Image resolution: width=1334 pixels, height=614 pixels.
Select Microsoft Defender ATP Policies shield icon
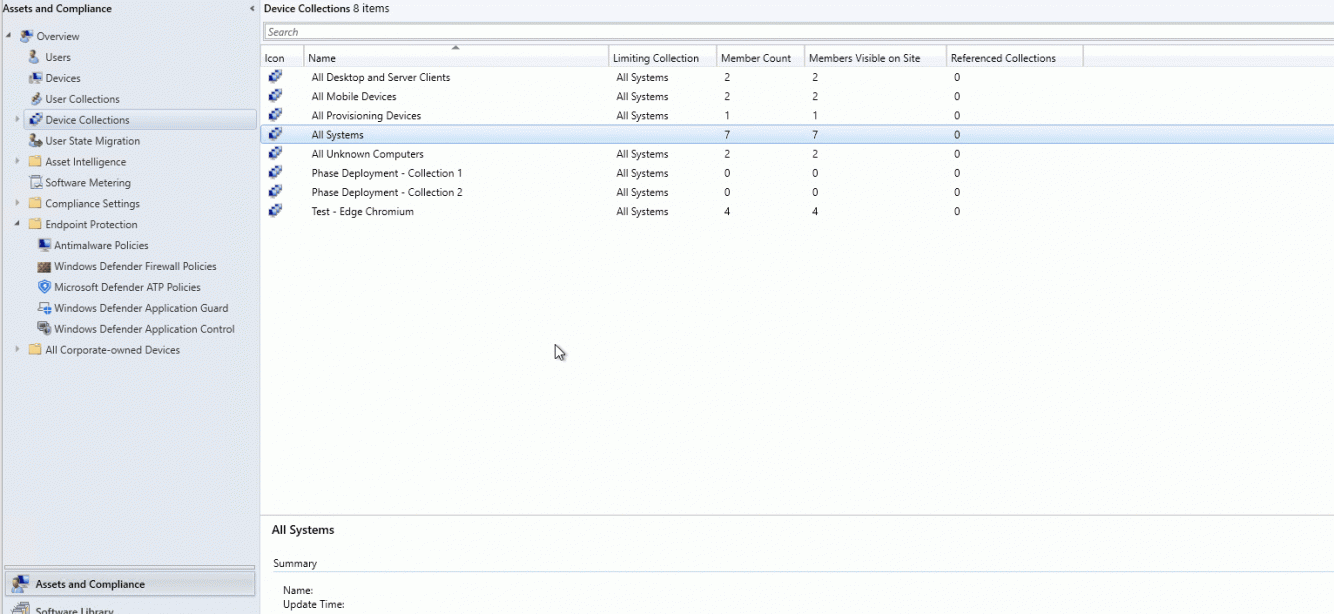click(43, 287)
